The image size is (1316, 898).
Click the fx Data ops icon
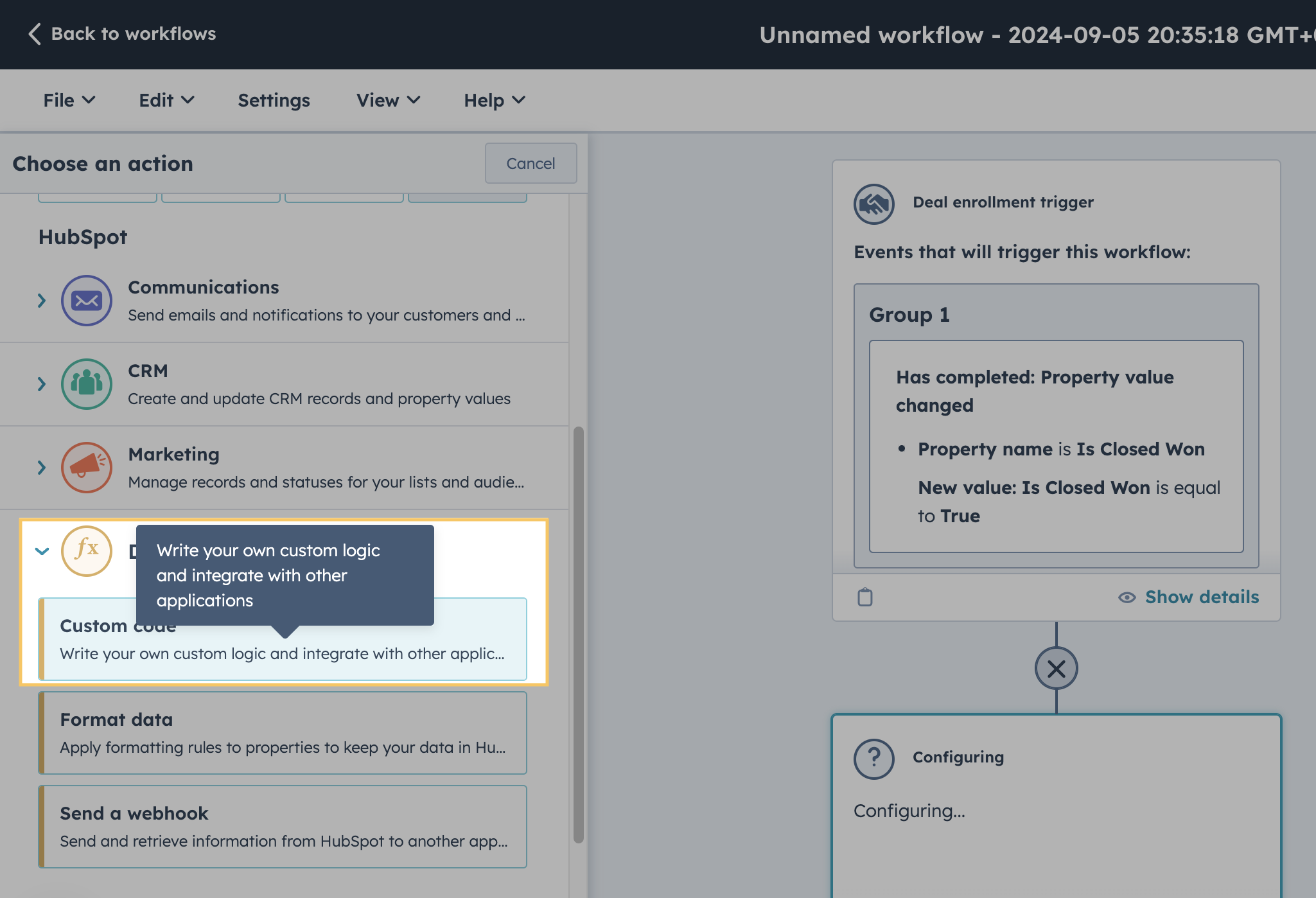(x=87, y=551)
